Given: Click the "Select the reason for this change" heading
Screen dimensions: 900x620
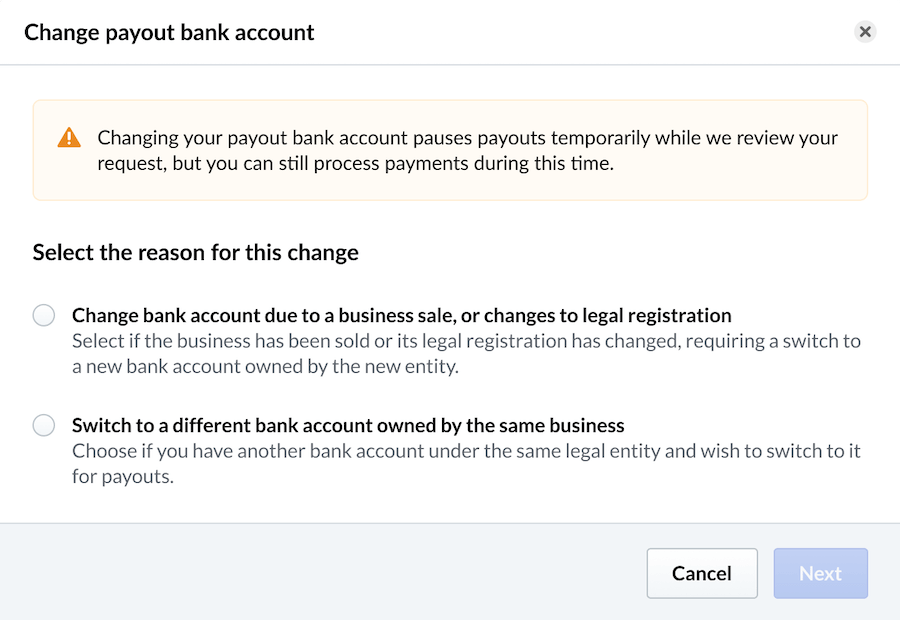Looking at the screenshot, I should point(195,252).
